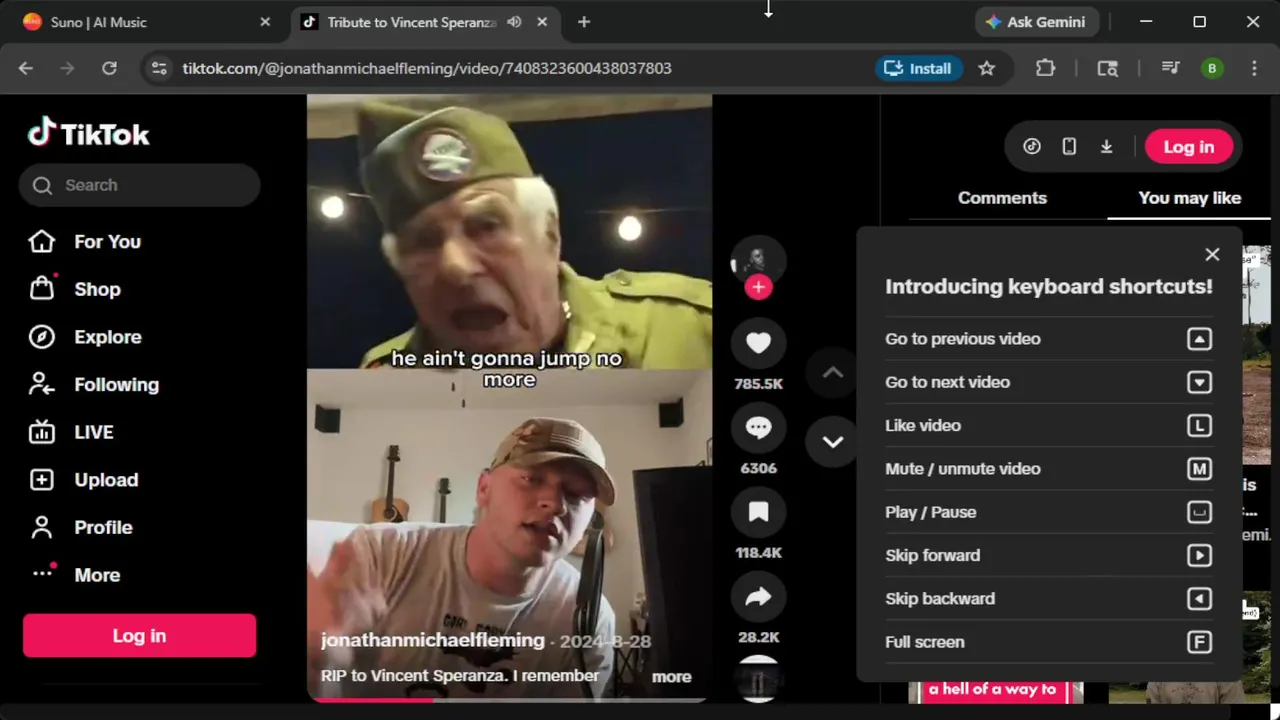Image resolution: width=1280 pixels, height=720 pixels.
Task: Click the Skip forward shortcut text
Action: [x=932, y=555]
